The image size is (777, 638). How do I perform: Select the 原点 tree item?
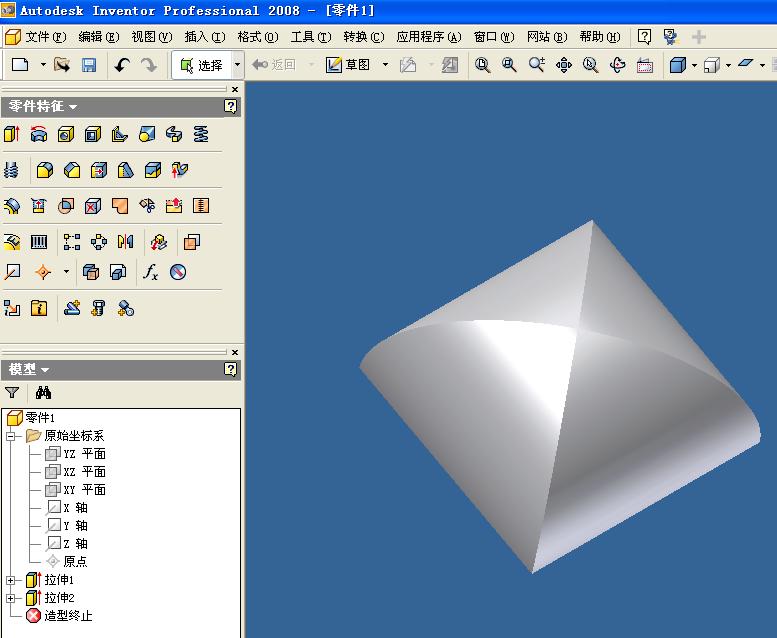pos(67,562)
